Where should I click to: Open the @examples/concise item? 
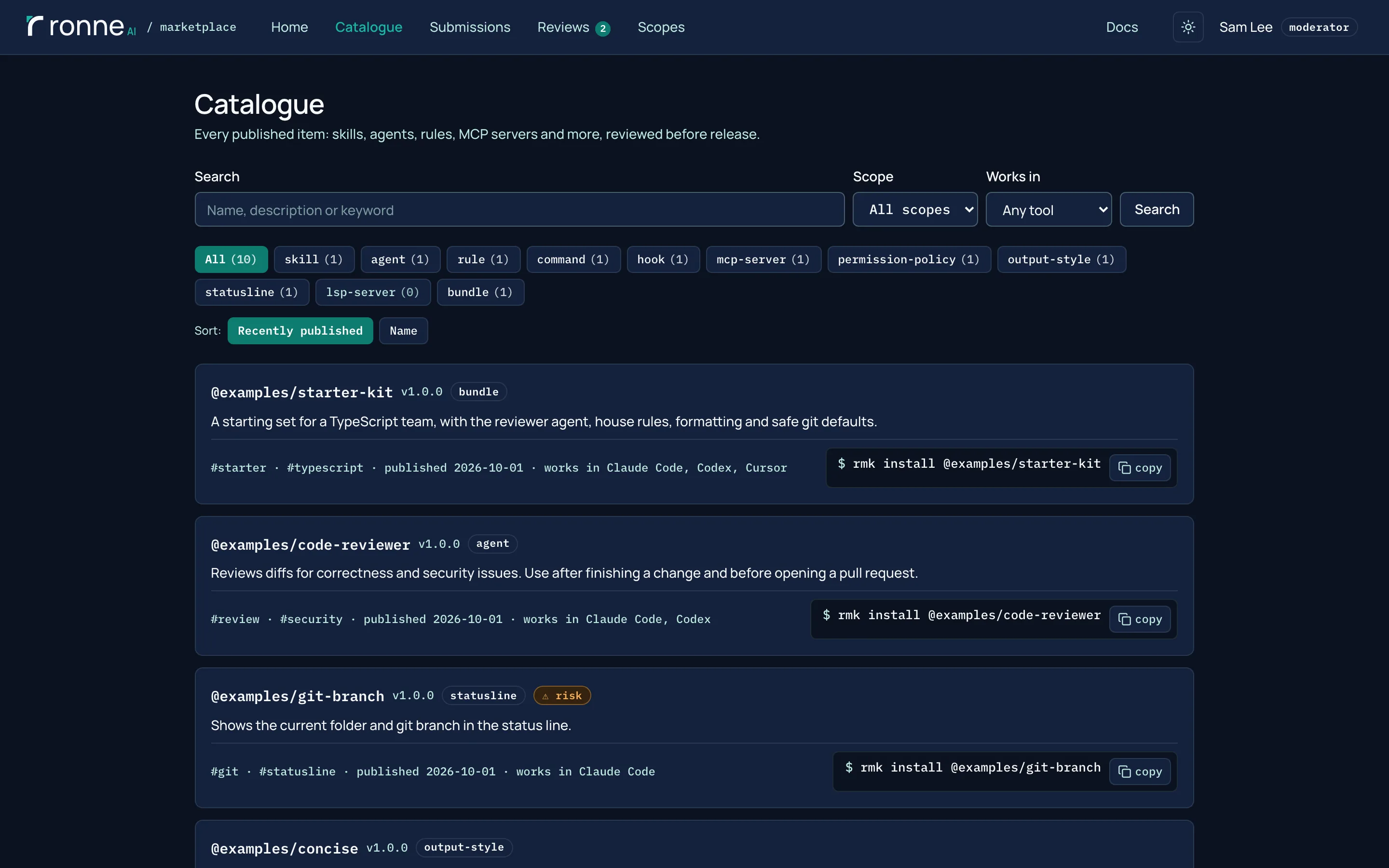284,848
